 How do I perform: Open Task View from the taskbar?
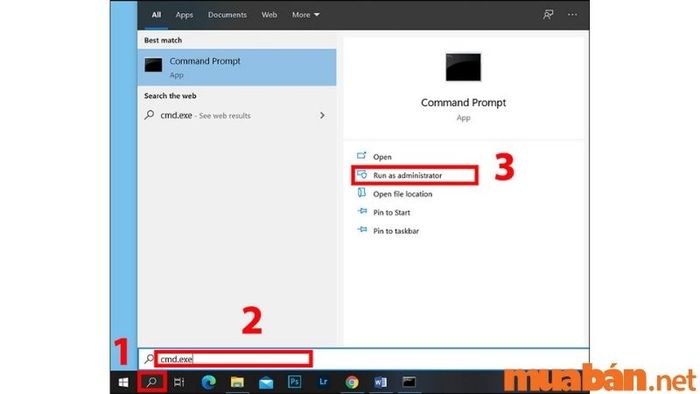pyautogui.click(x=179, y=382)
